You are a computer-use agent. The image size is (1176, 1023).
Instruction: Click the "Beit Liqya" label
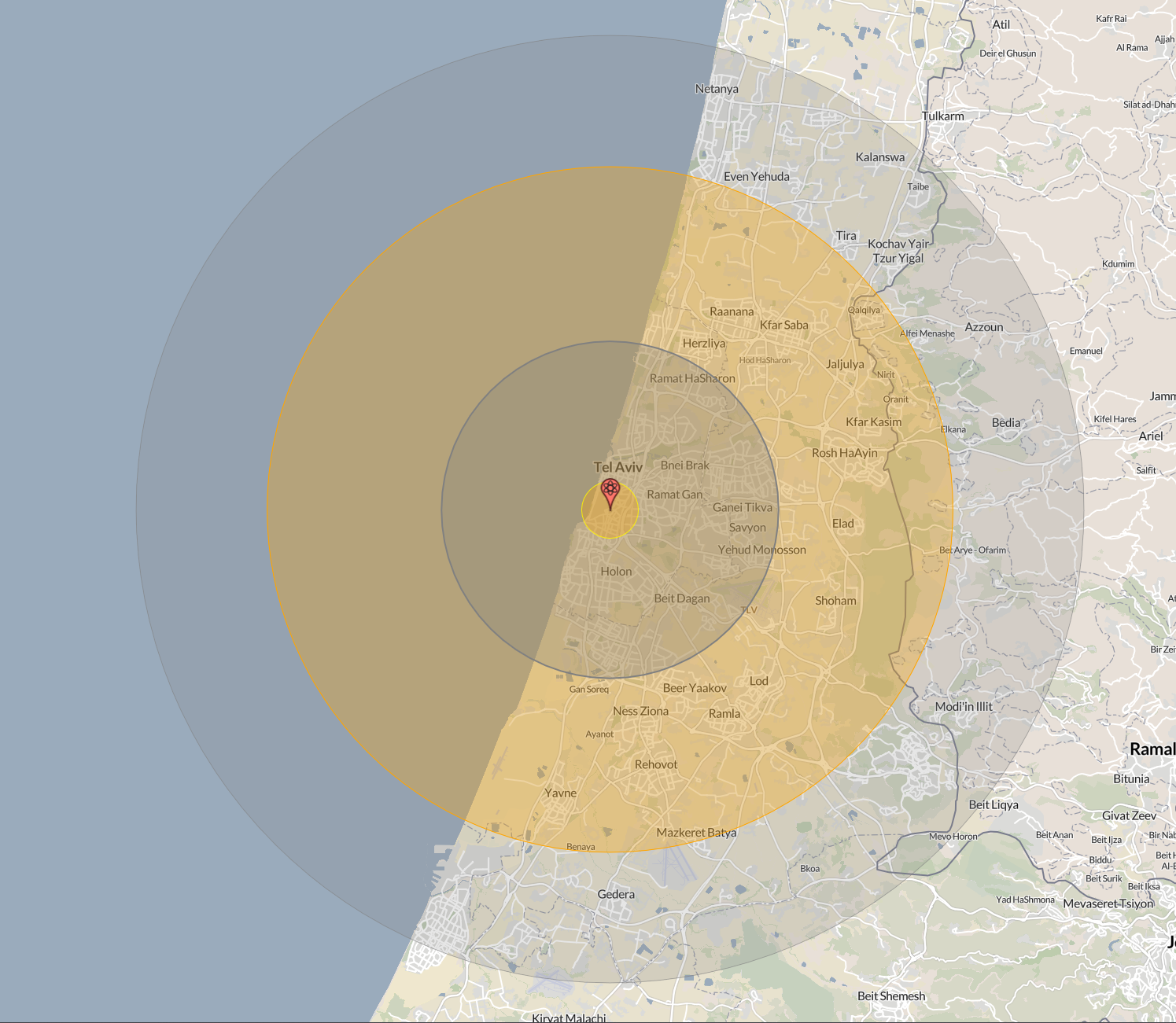pos(994,805)
